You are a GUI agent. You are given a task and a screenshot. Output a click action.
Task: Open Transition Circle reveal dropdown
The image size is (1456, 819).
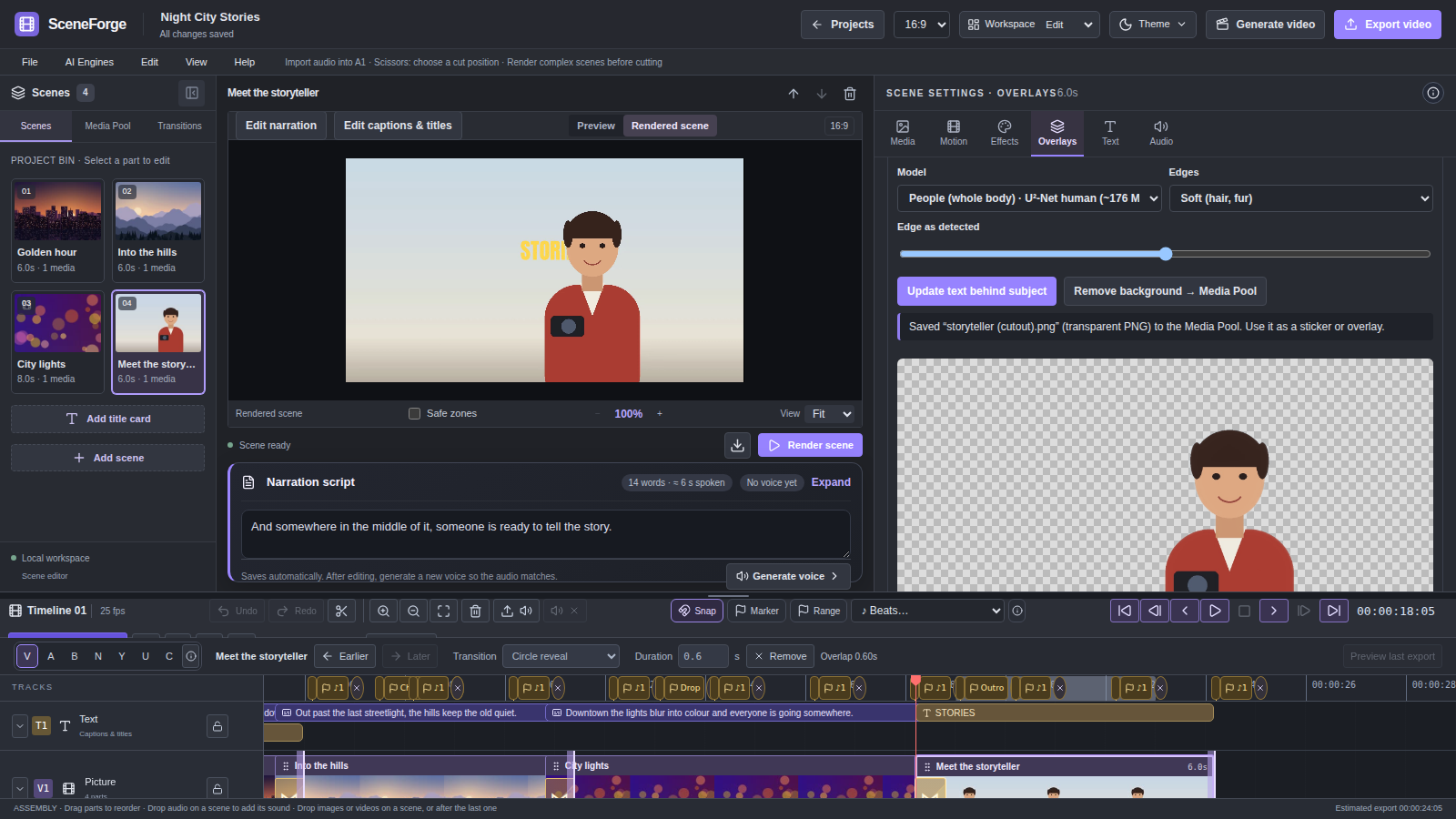(561, 656)
